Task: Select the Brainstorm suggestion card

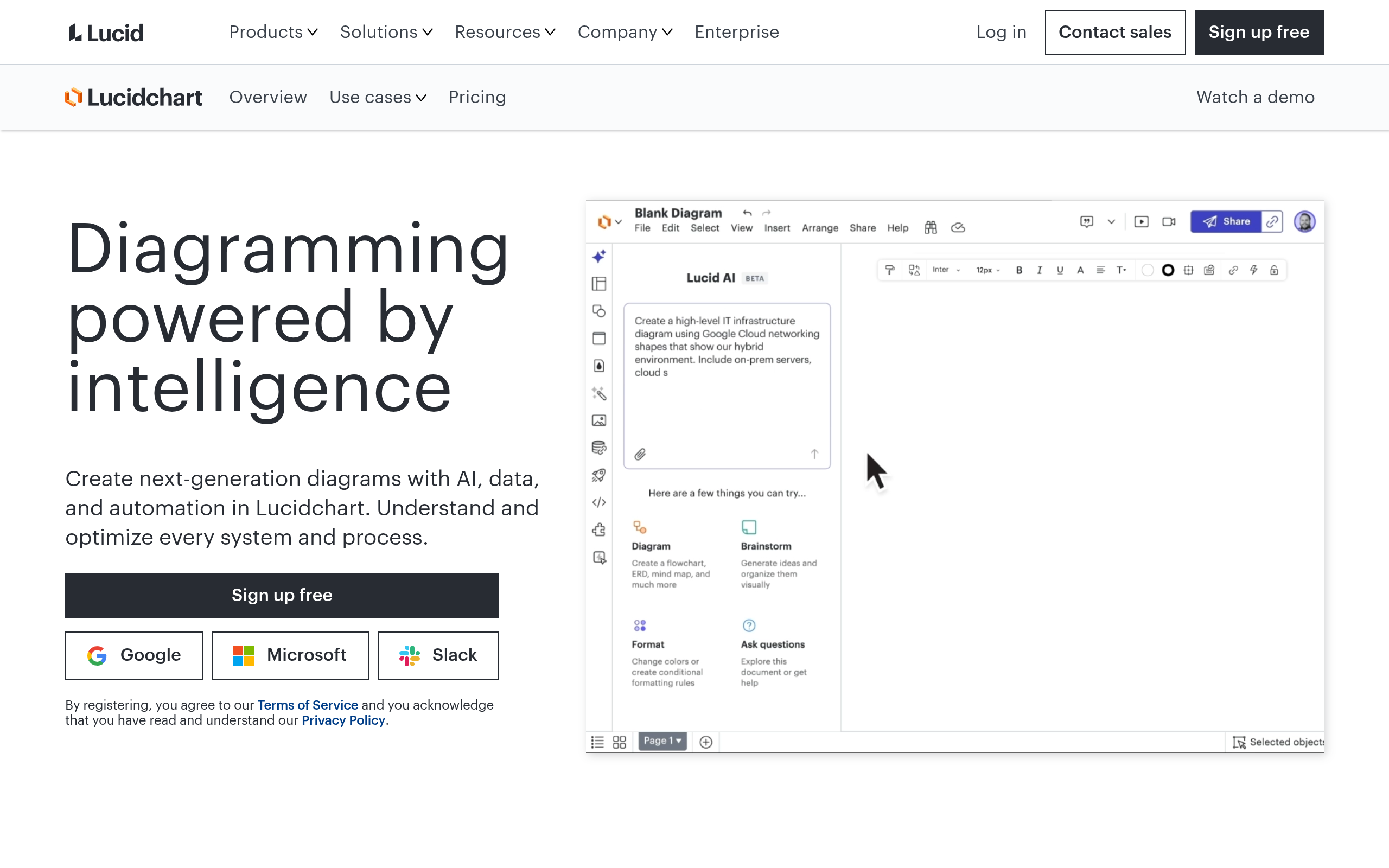Action: coord(781,554)
